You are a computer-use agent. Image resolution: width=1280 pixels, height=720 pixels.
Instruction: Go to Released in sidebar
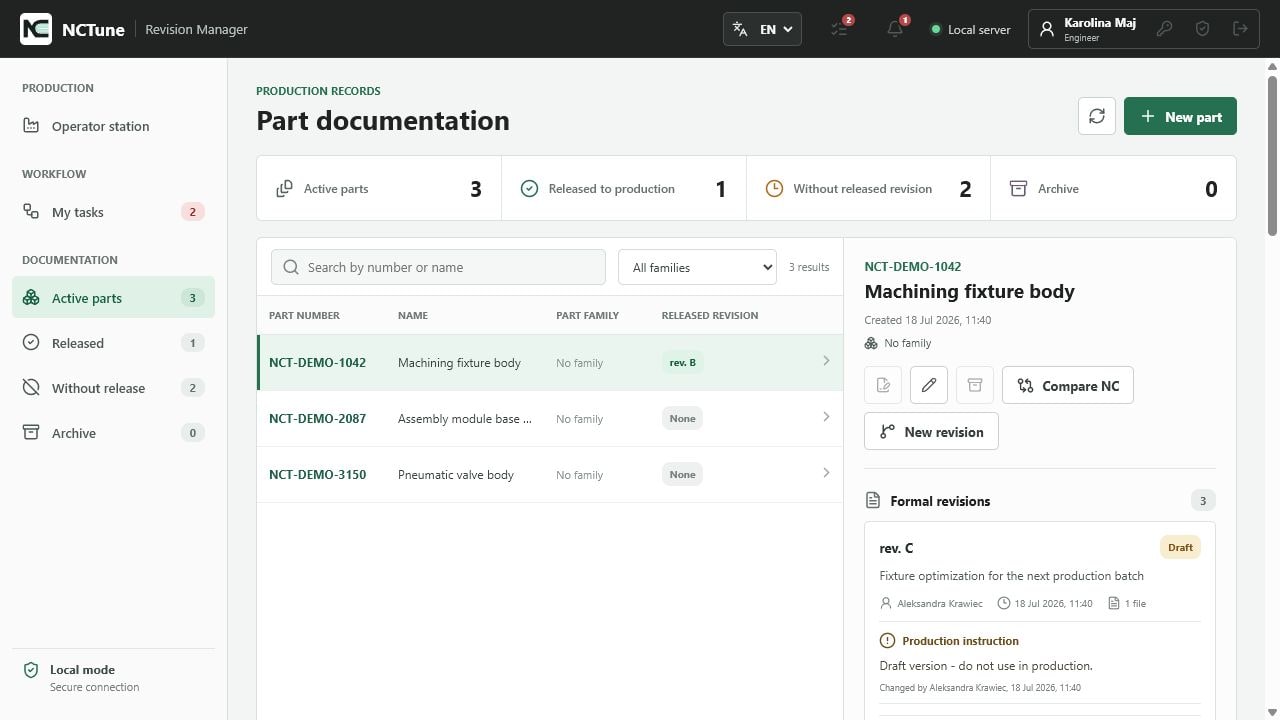point(113,343)
